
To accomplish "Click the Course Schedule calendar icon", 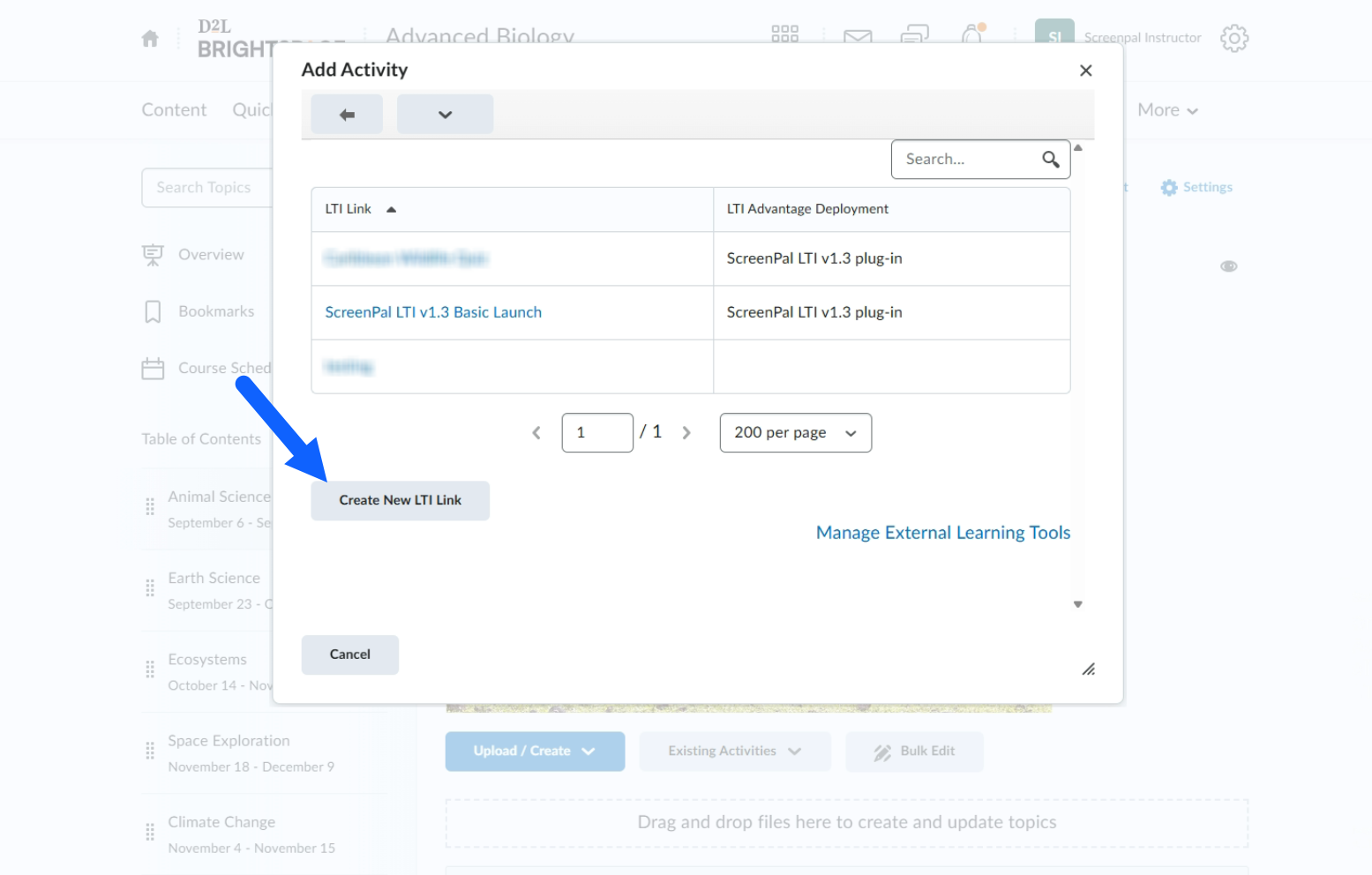I will coord(153,368).
